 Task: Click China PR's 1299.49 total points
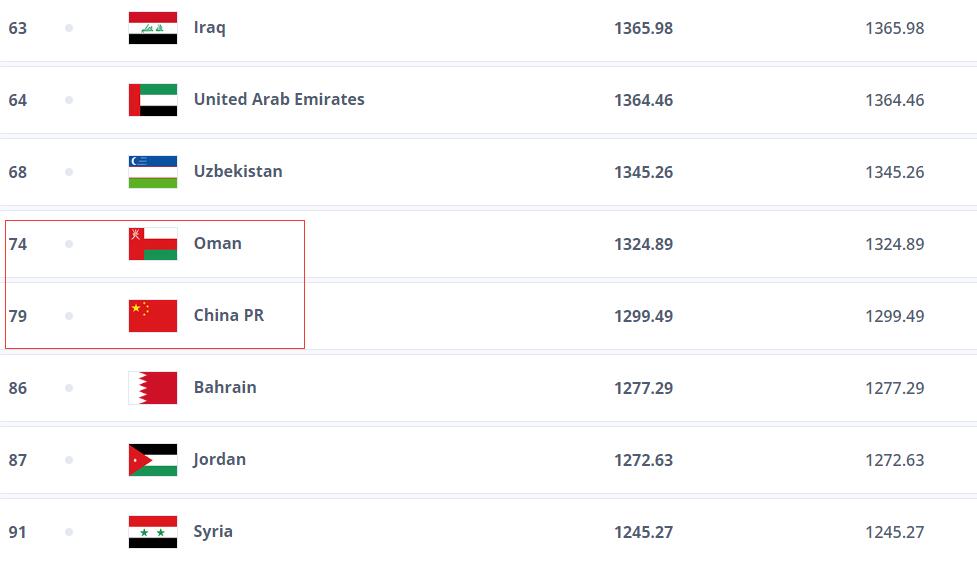click(x=643, y=316)
